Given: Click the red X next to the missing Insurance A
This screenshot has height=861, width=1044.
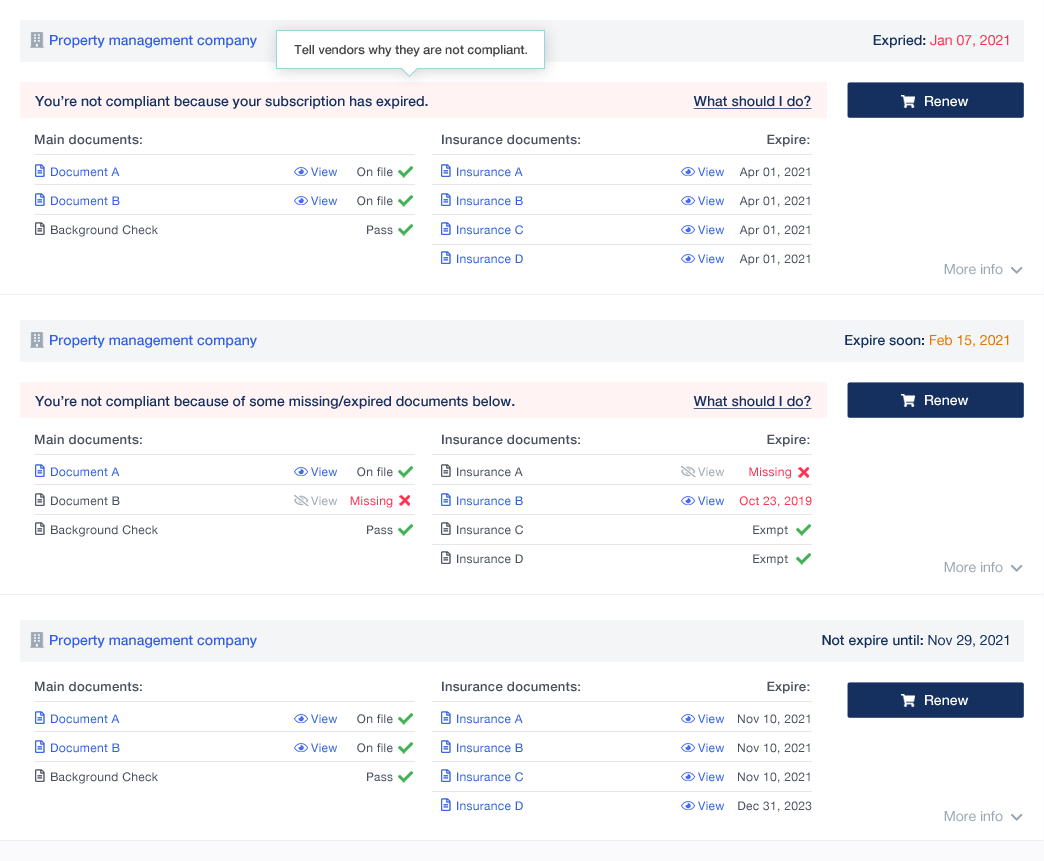Looking at the screenshot, I should click(804, 472).
